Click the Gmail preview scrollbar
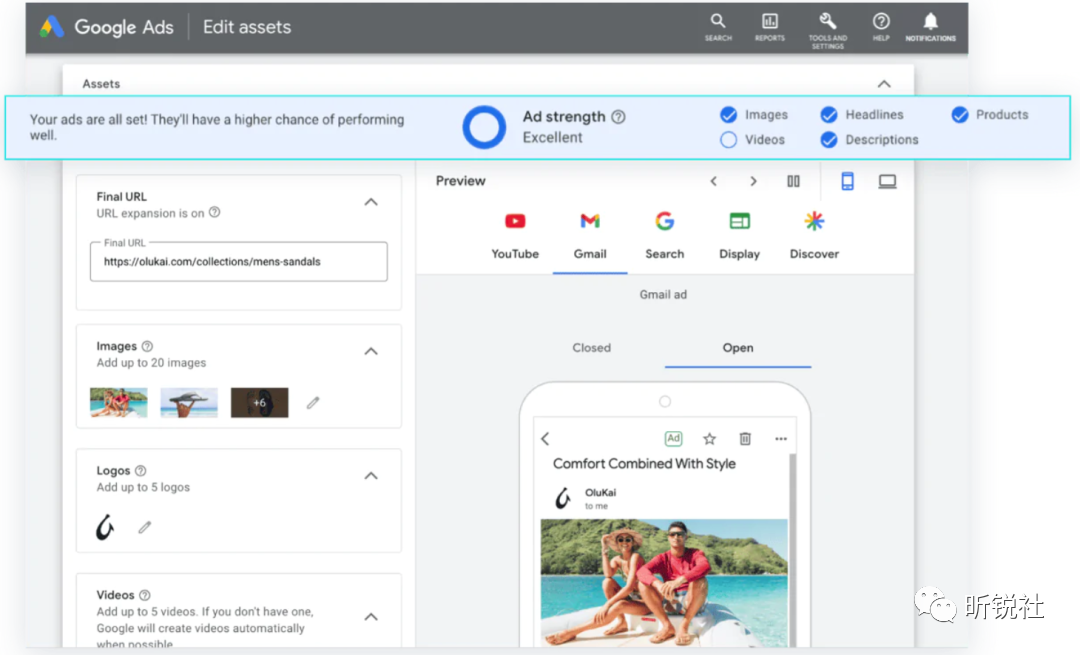This screenshot has height=655, width=1080. point(792,550)
